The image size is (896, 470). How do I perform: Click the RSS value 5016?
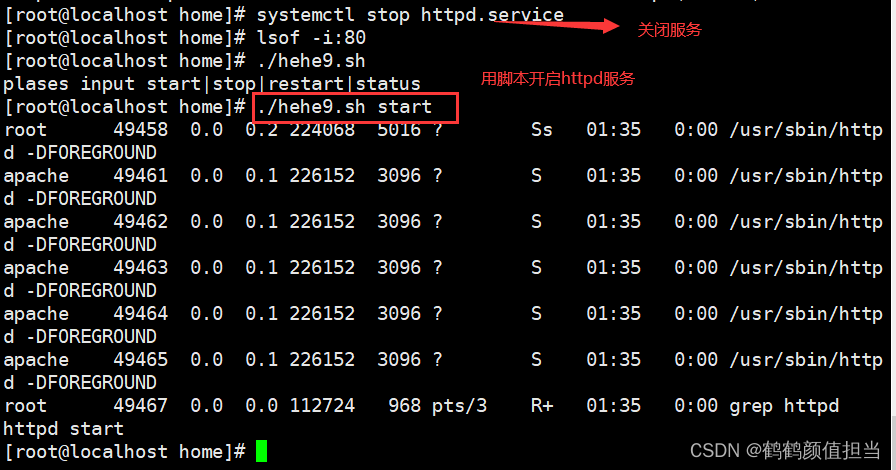(399, 130)
